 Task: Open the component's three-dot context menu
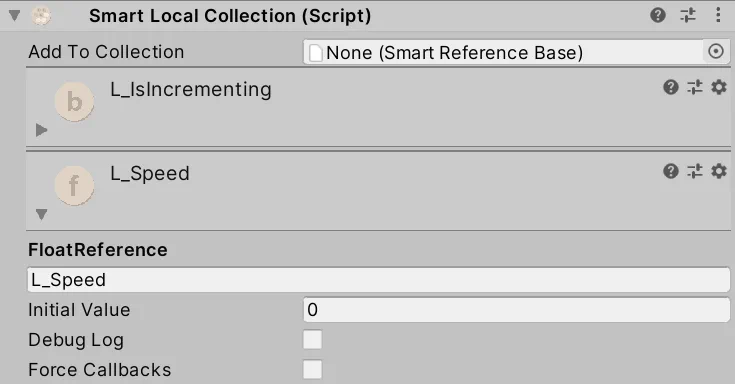pos(718,15)
